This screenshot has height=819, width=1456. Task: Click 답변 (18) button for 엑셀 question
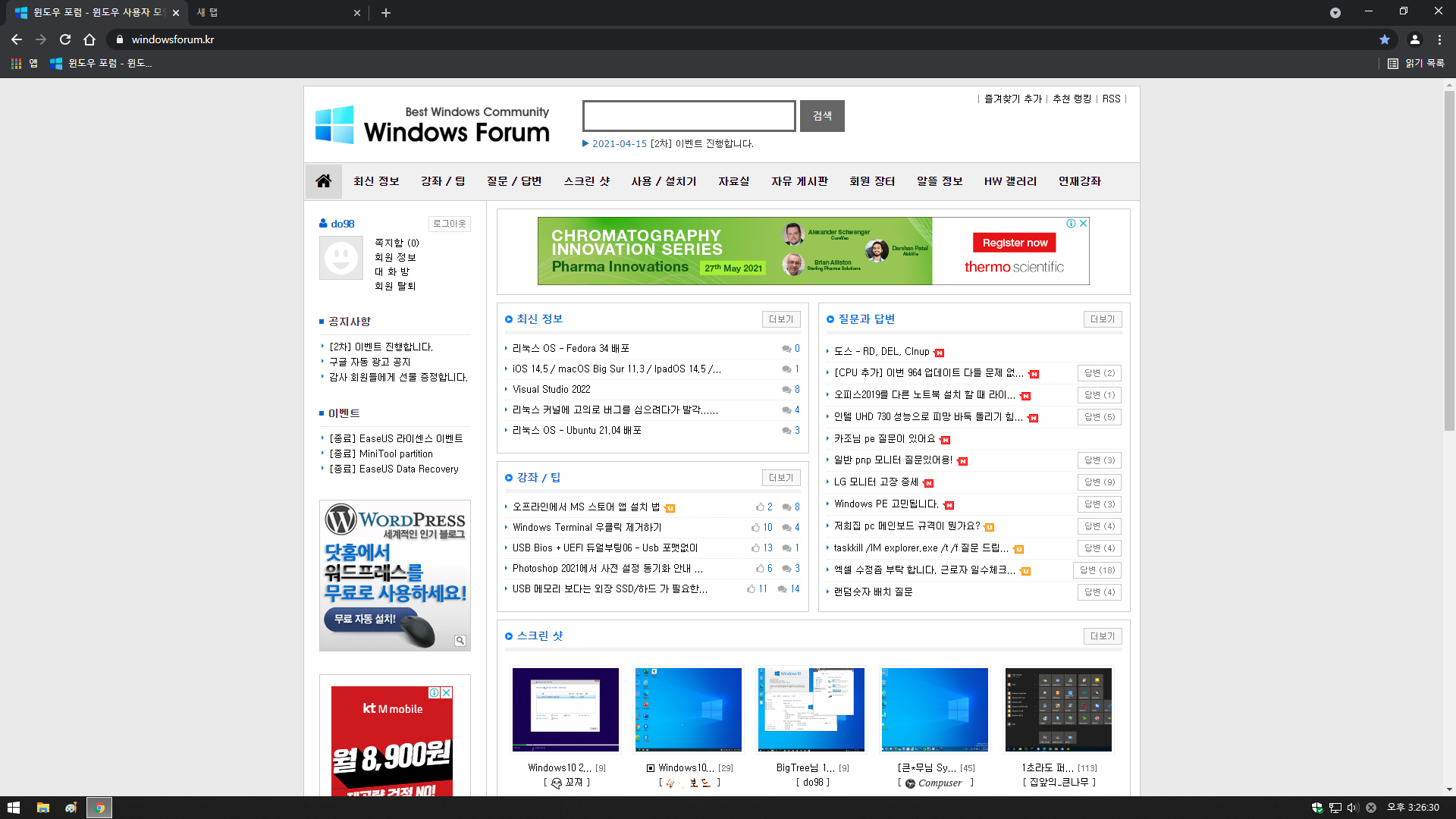tap(1097, 570)
